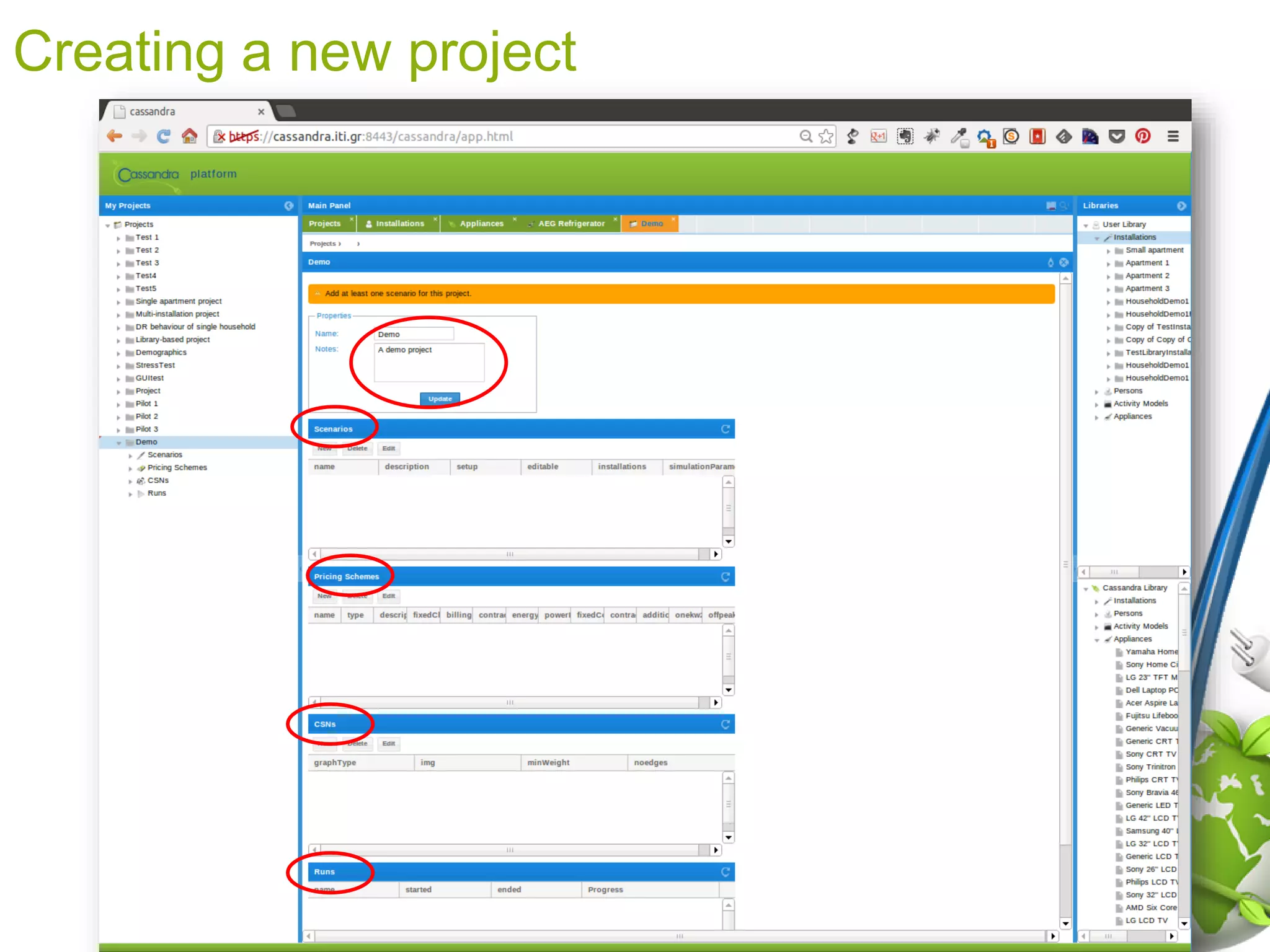Click Edit button under CSNs
Viewport: 1270px width, 952px height.
click(389, 744)
